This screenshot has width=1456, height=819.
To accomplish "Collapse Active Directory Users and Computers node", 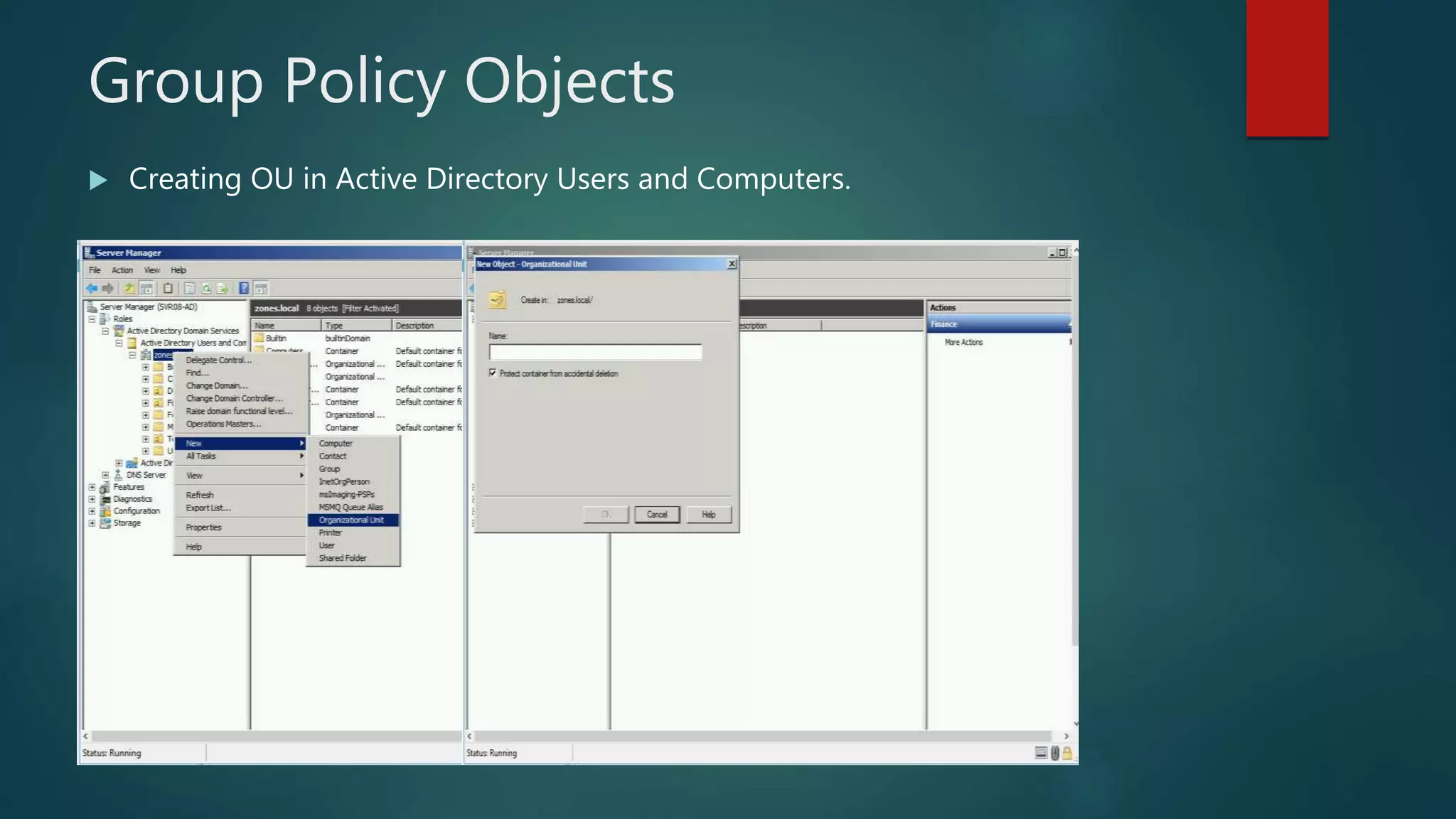I will (x=119, y=343).
